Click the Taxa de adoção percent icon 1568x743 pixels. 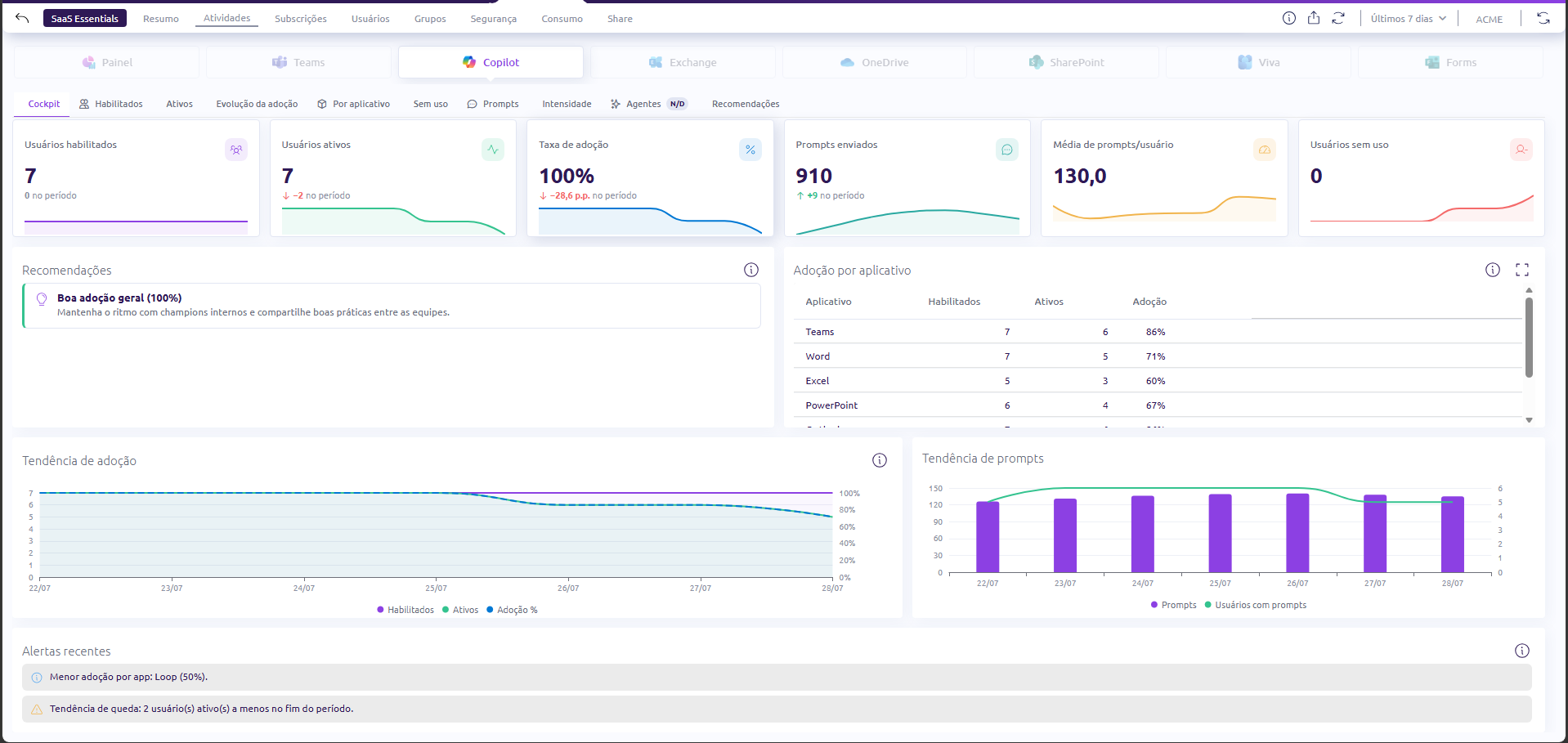click(x=750, y=150)
